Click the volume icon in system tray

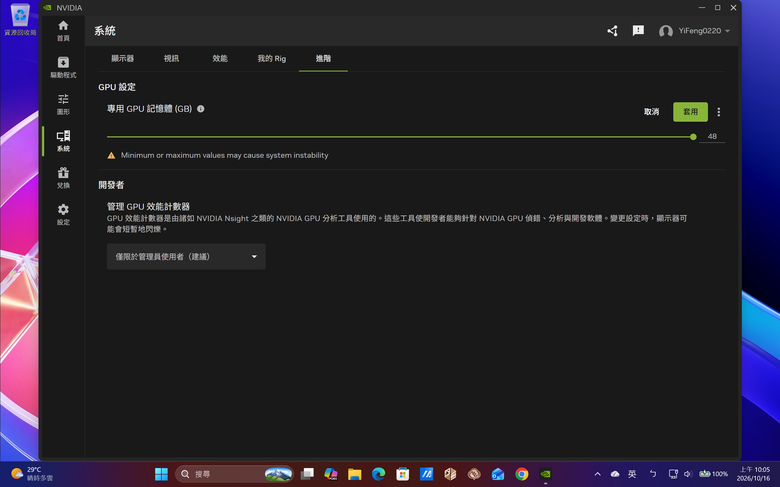(687, 474)
